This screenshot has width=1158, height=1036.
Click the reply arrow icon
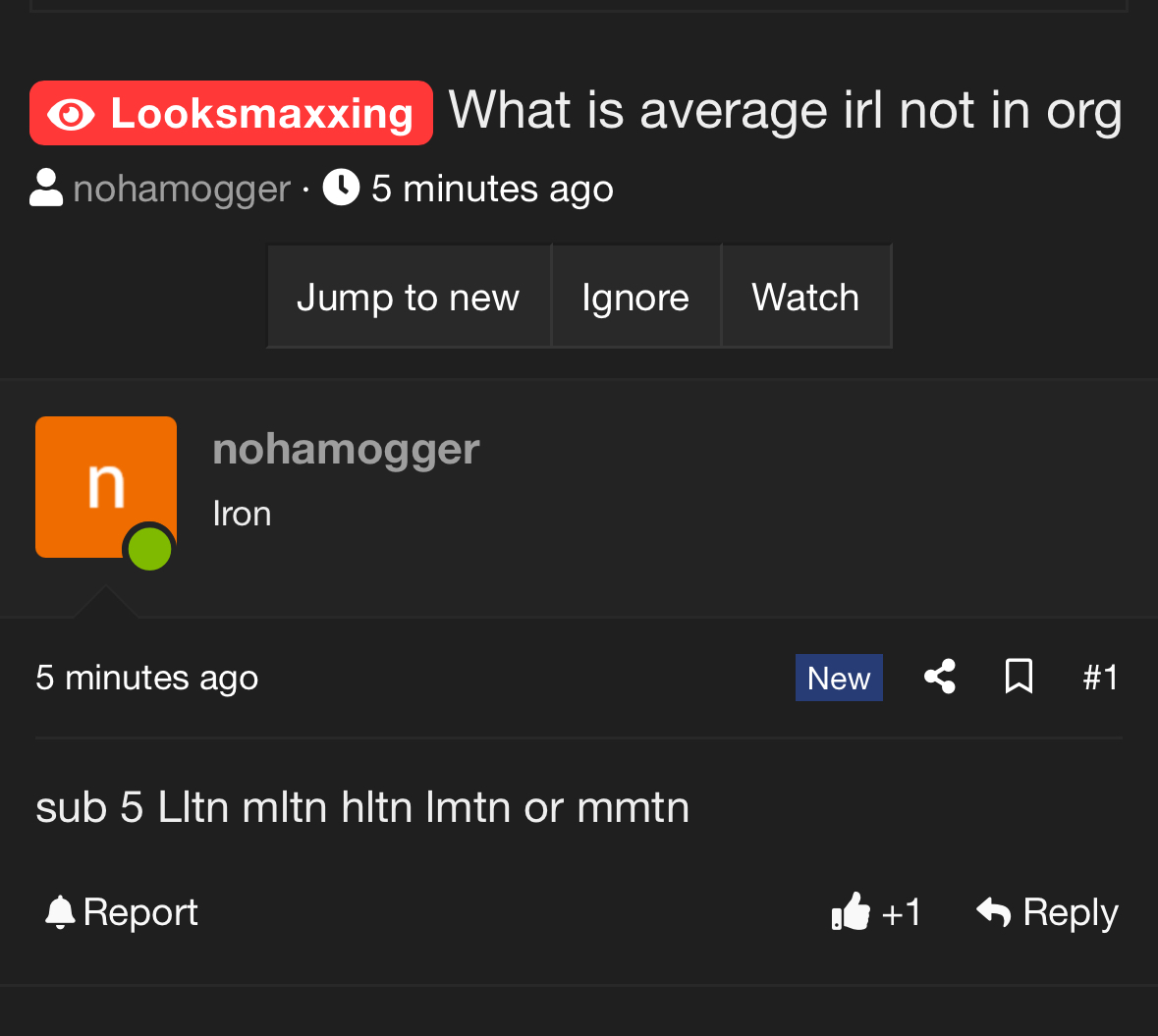(x=993, y=912)
